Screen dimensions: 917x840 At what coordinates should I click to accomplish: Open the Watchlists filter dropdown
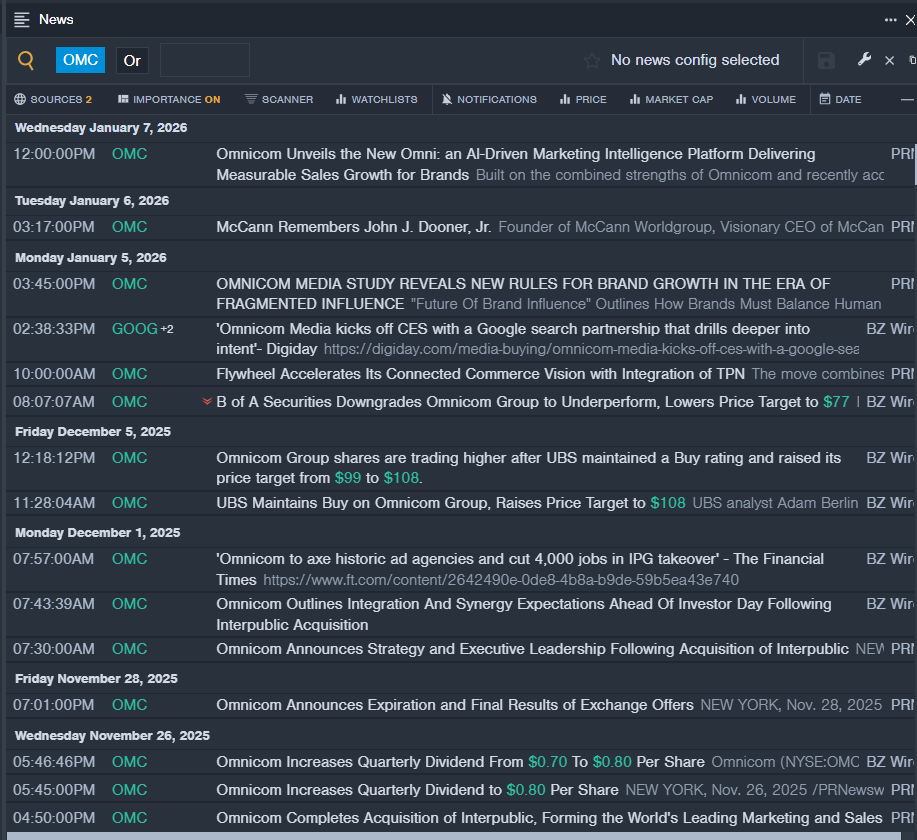(x=377, y=100)
